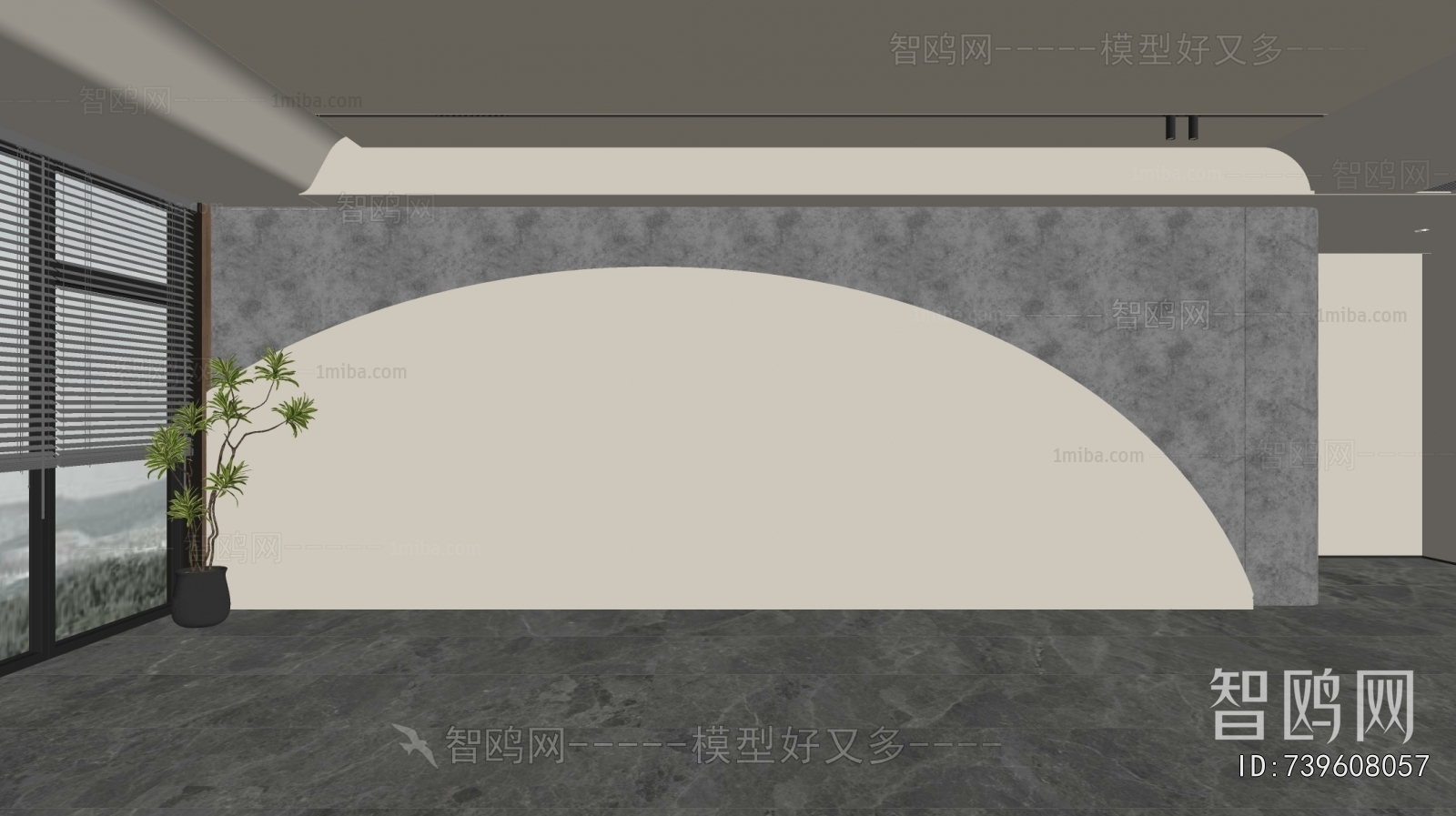Image resolution: width=1456 pixels, height=816 pixels.
Task: Click the bird logo in bottom watermark
Action: 416,746
